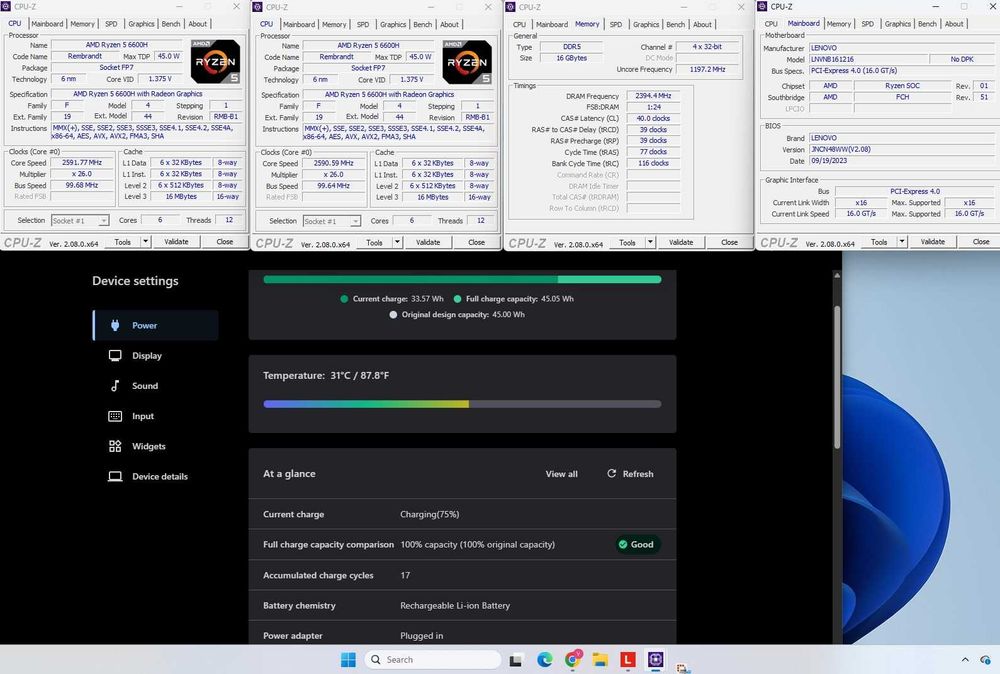Open Task View from the taskbar
Viewport: 1000px width, 674px height.
tap(516, 660)
